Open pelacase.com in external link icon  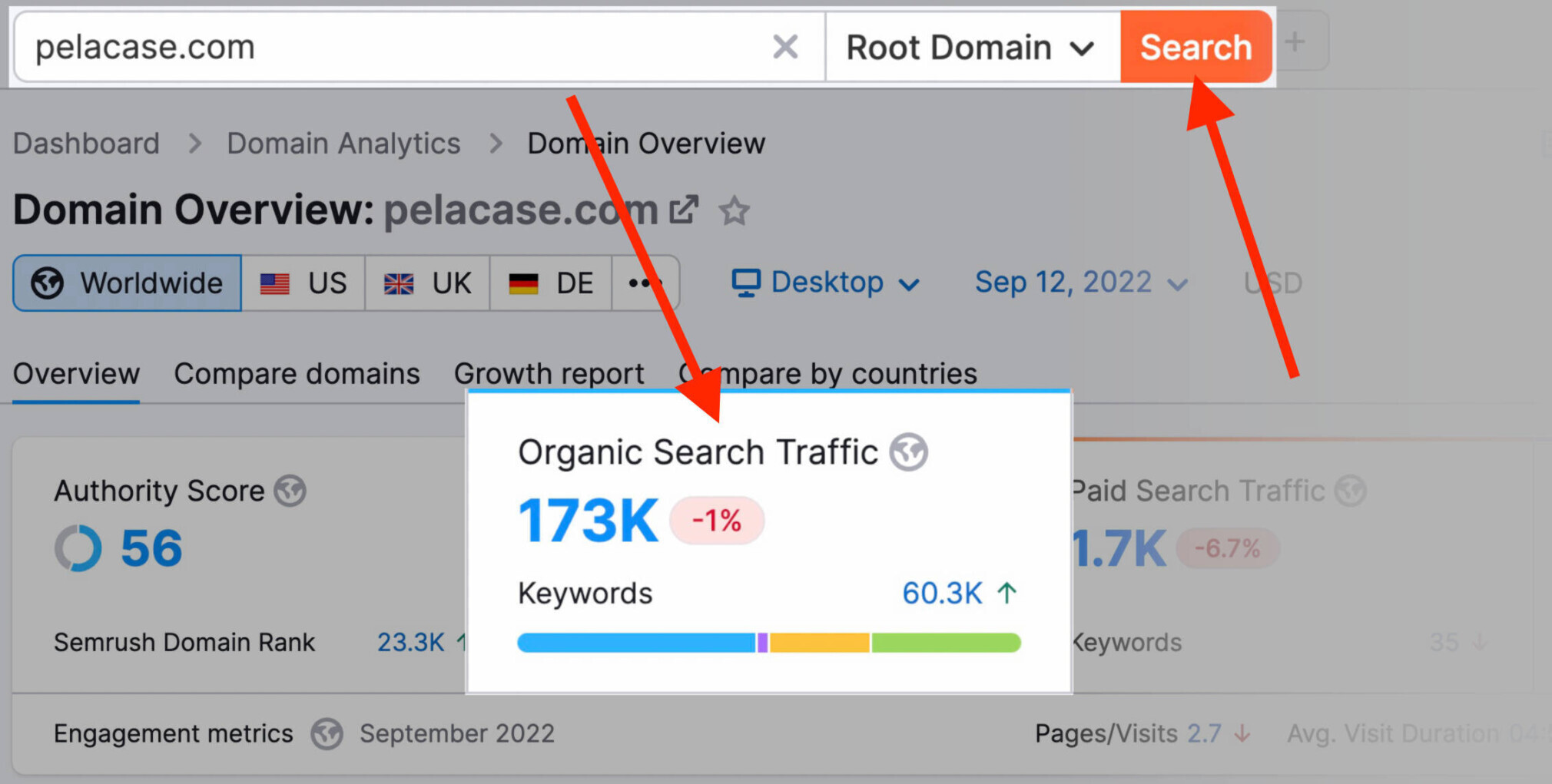[683, 210]
